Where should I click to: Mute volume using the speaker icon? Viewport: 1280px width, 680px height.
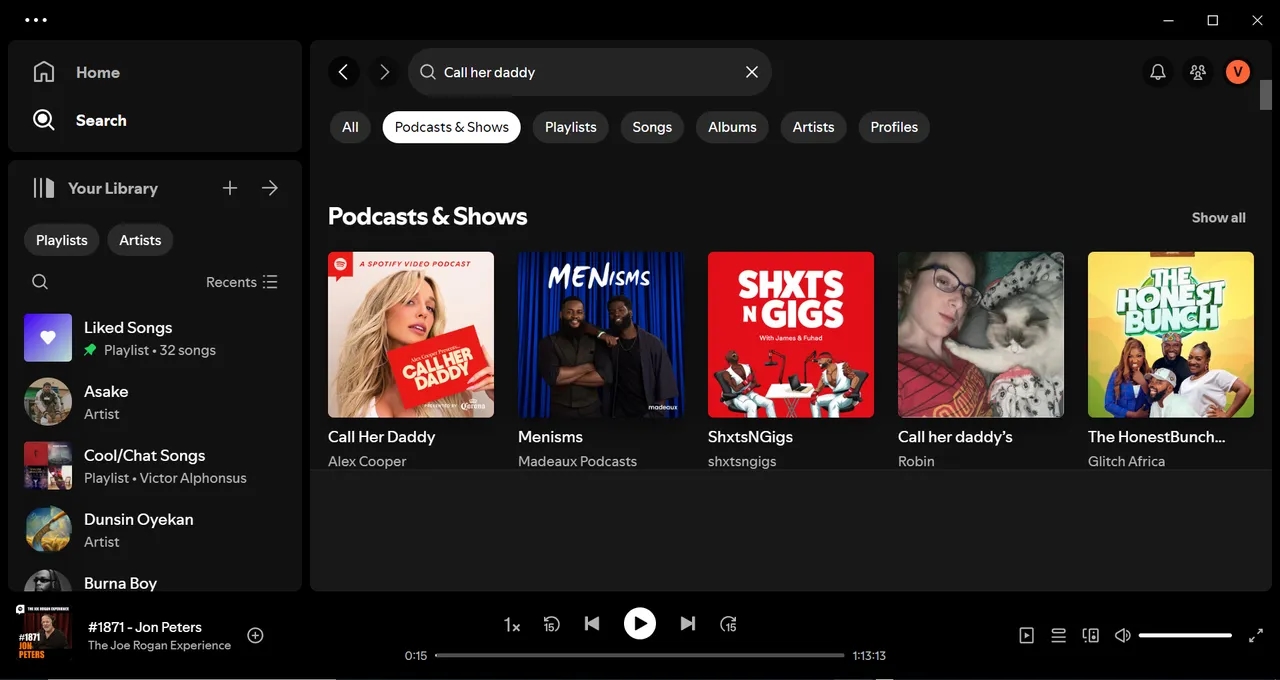[1122, 635]
